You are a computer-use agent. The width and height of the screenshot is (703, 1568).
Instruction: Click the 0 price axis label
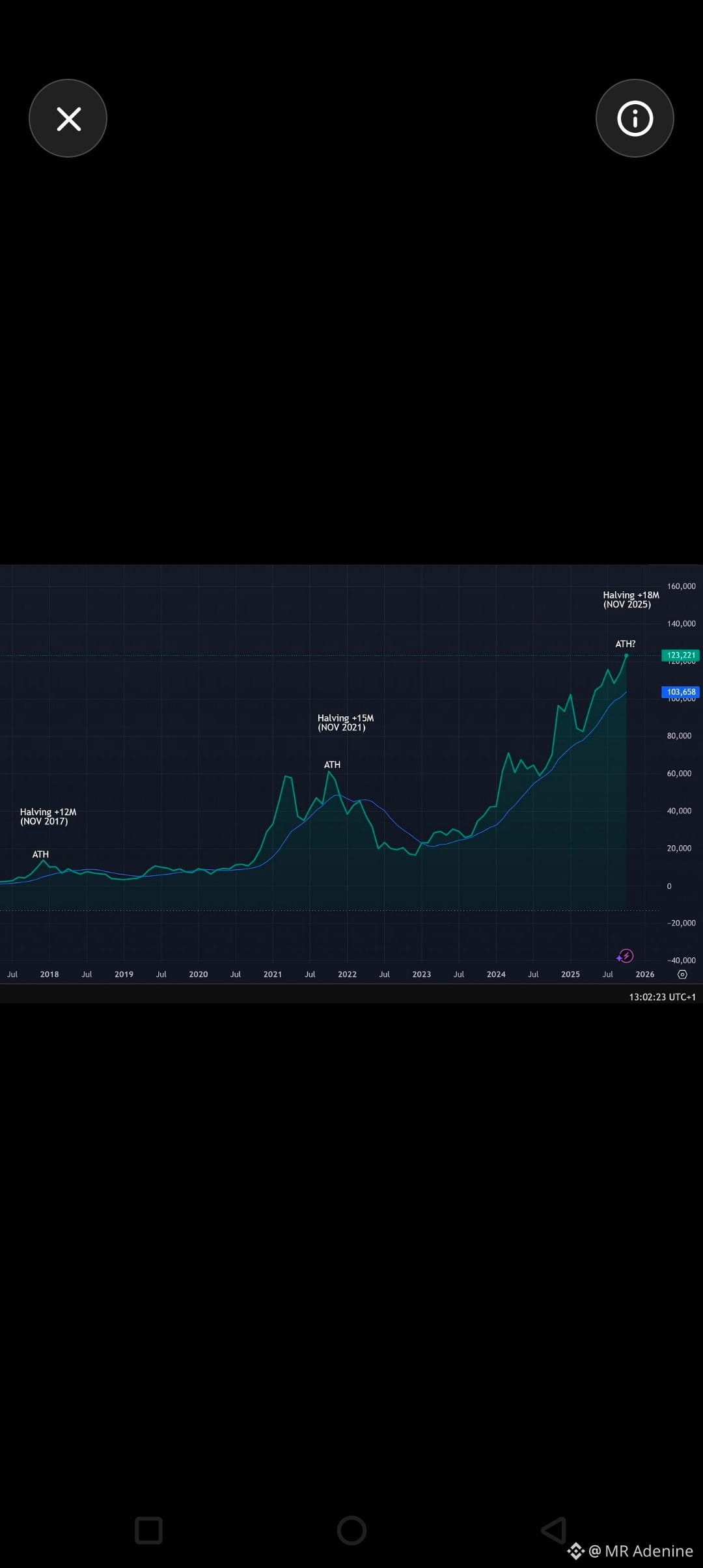(x=669, y=886)
